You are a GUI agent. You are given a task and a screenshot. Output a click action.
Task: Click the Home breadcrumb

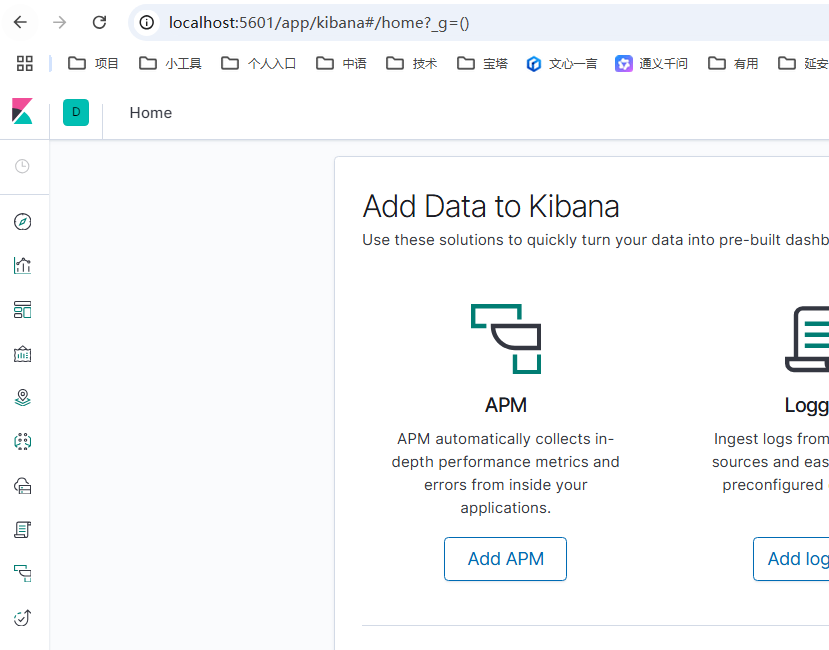(150, 113)
